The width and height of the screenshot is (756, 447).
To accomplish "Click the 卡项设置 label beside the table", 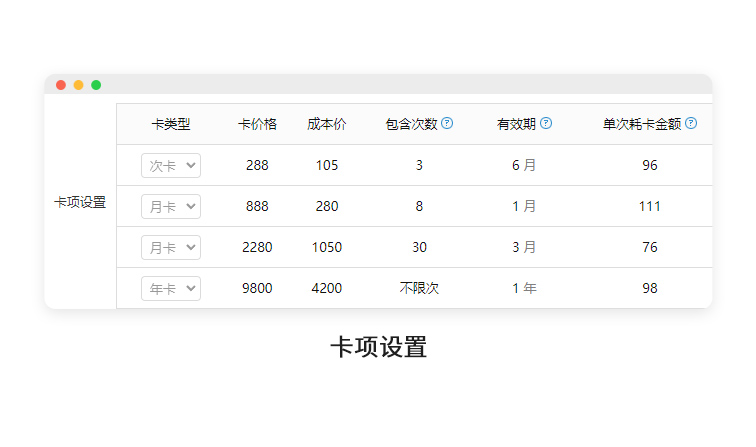I will click(x=80, y=202).
